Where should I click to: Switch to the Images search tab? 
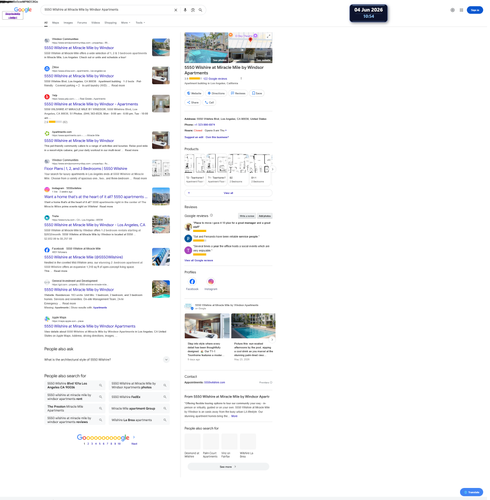(x=68, y=23)
